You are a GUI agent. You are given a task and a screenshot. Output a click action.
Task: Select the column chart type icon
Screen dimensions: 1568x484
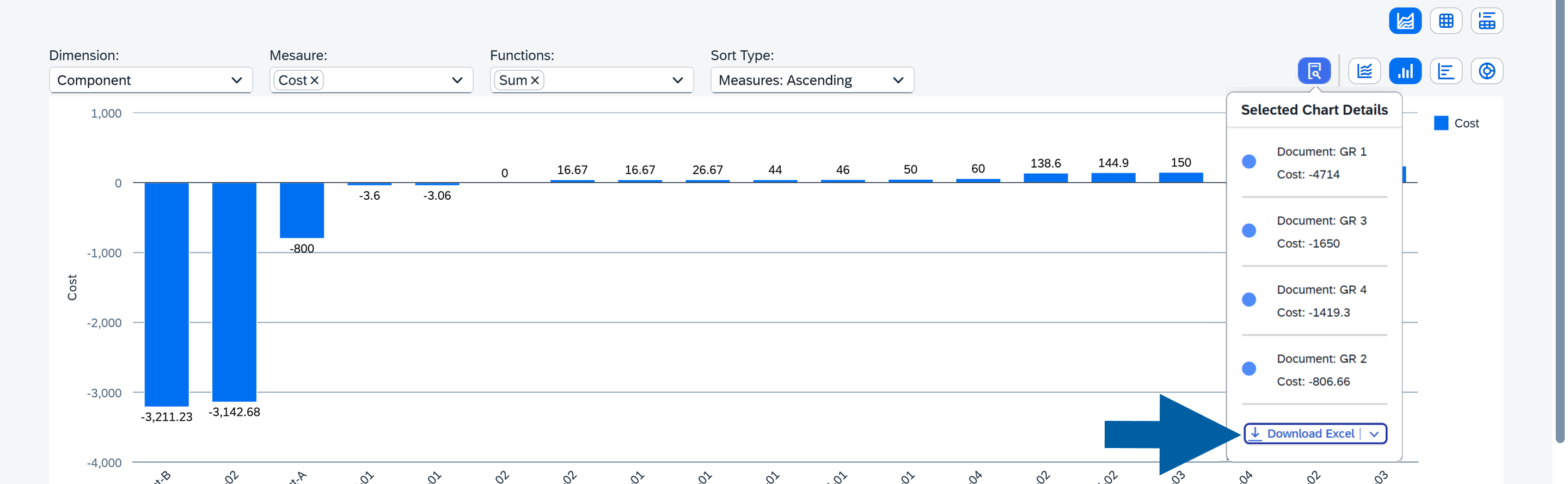pyautogui.click(x=1405, y=71)
